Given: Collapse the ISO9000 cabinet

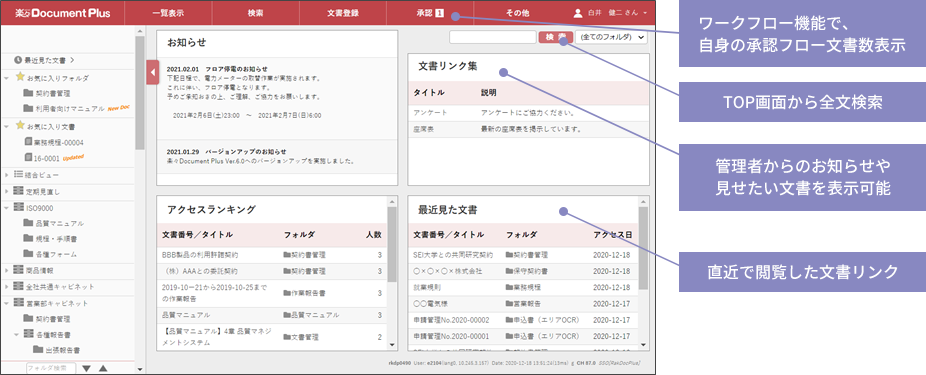Looking at the screenshot, I should 6,207.
